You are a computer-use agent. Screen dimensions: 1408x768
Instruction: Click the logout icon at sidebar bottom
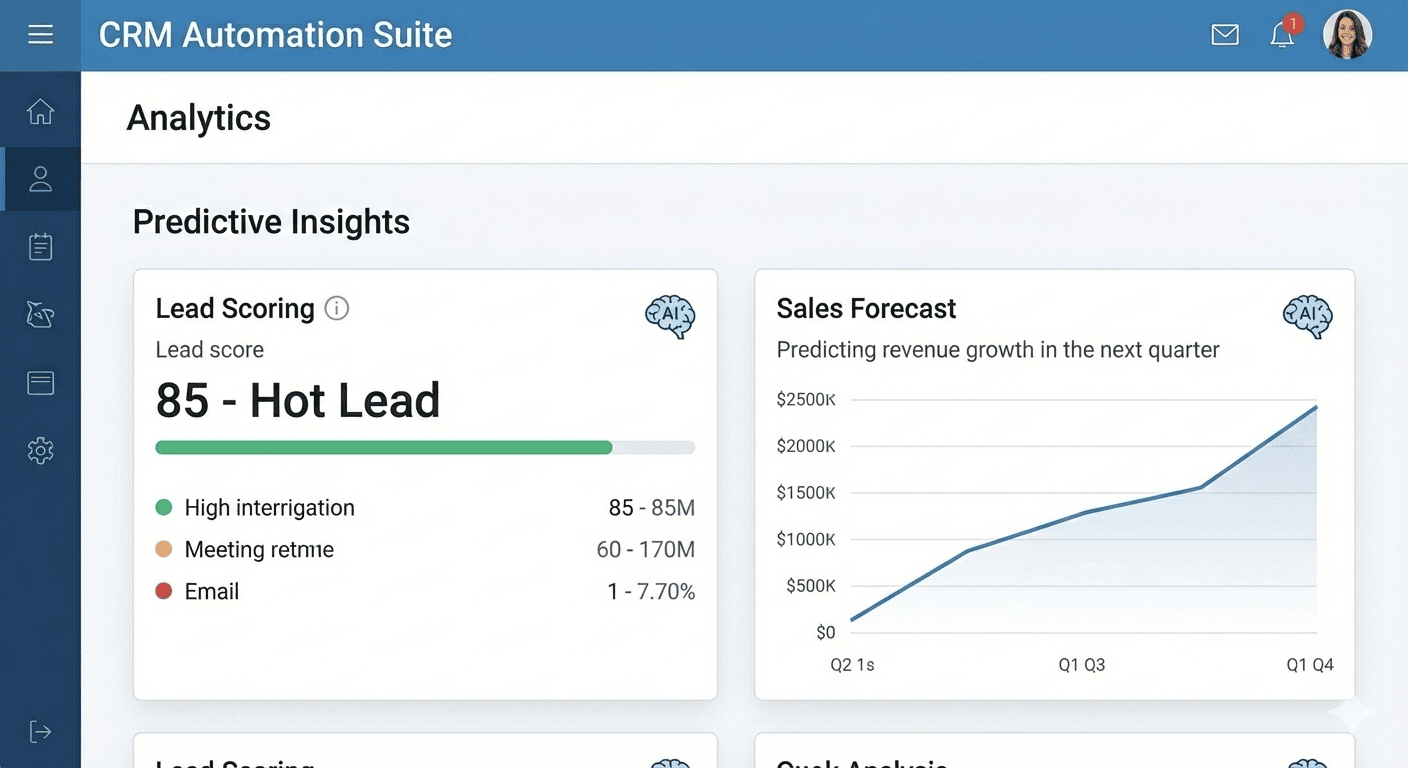click(x=40, y=732)
